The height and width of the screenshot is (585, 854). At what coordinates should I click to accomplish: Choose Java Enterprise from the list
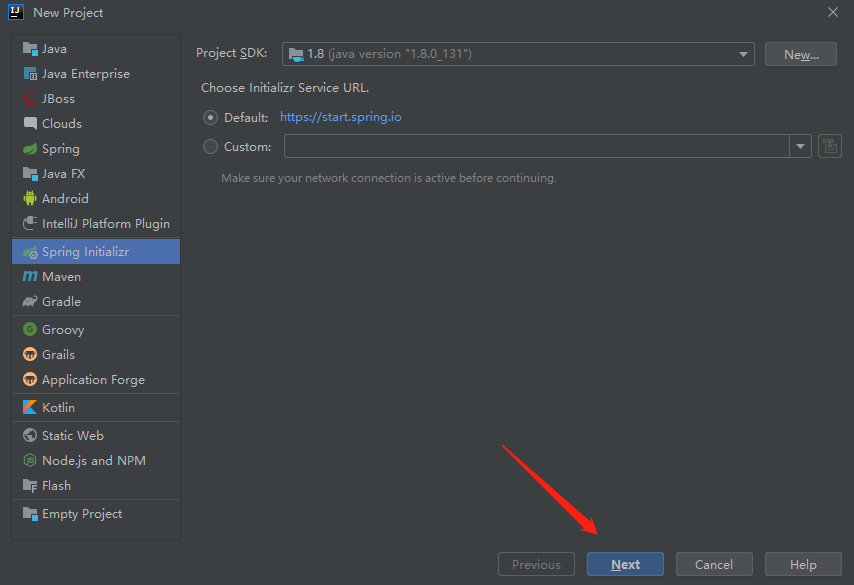pos(85,73)
